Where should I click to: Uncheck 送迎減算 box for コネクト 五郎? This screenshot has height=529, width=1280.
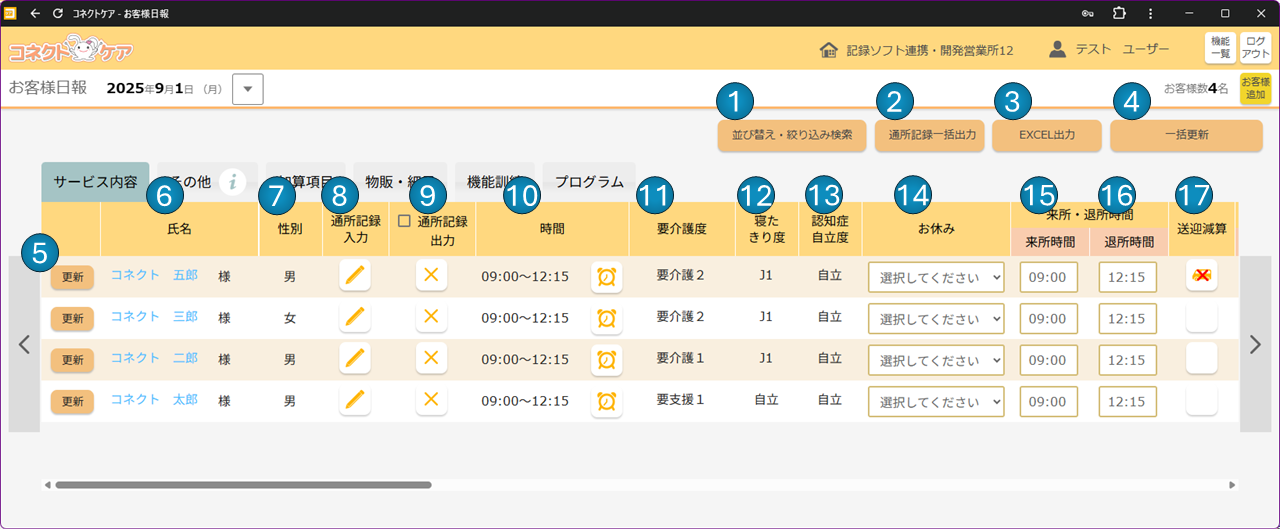tap(1201, 276)
